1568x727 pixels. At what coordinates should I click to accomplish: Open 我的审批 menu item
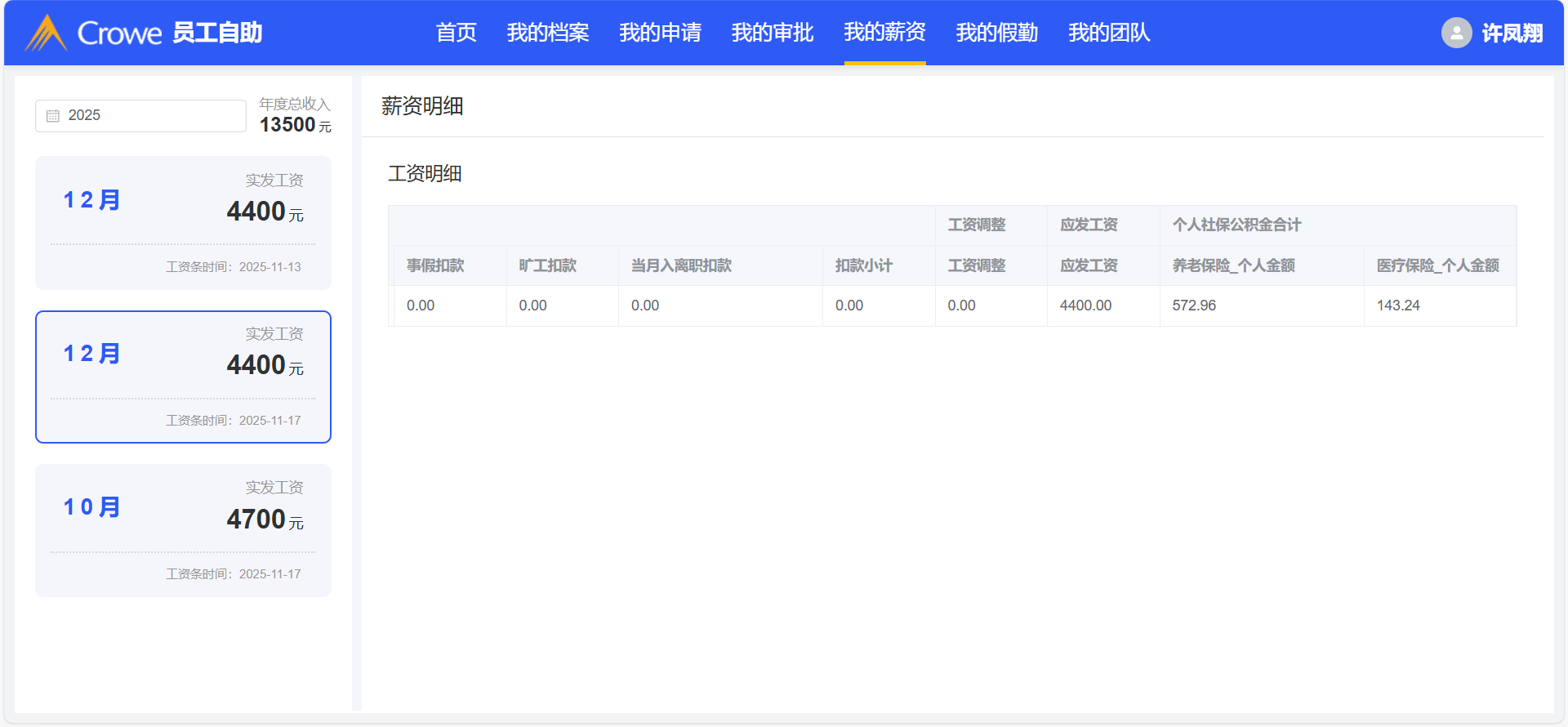[772, 33]
